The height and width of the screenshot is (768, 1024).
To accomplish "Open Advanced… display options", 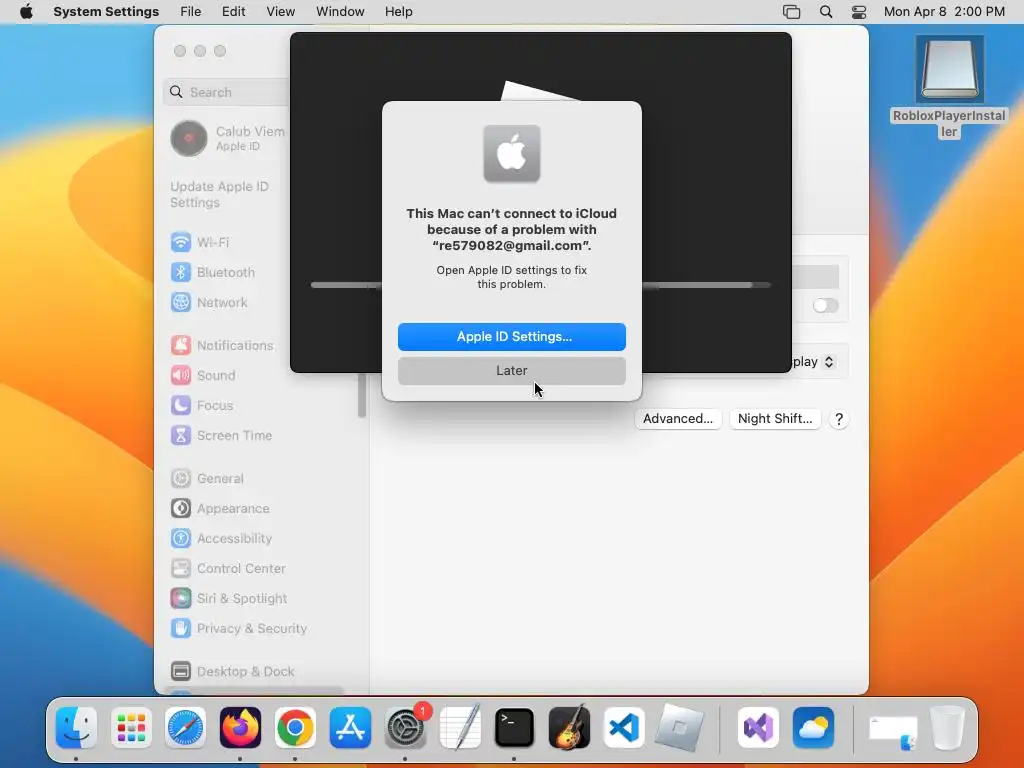I will 677,419.
